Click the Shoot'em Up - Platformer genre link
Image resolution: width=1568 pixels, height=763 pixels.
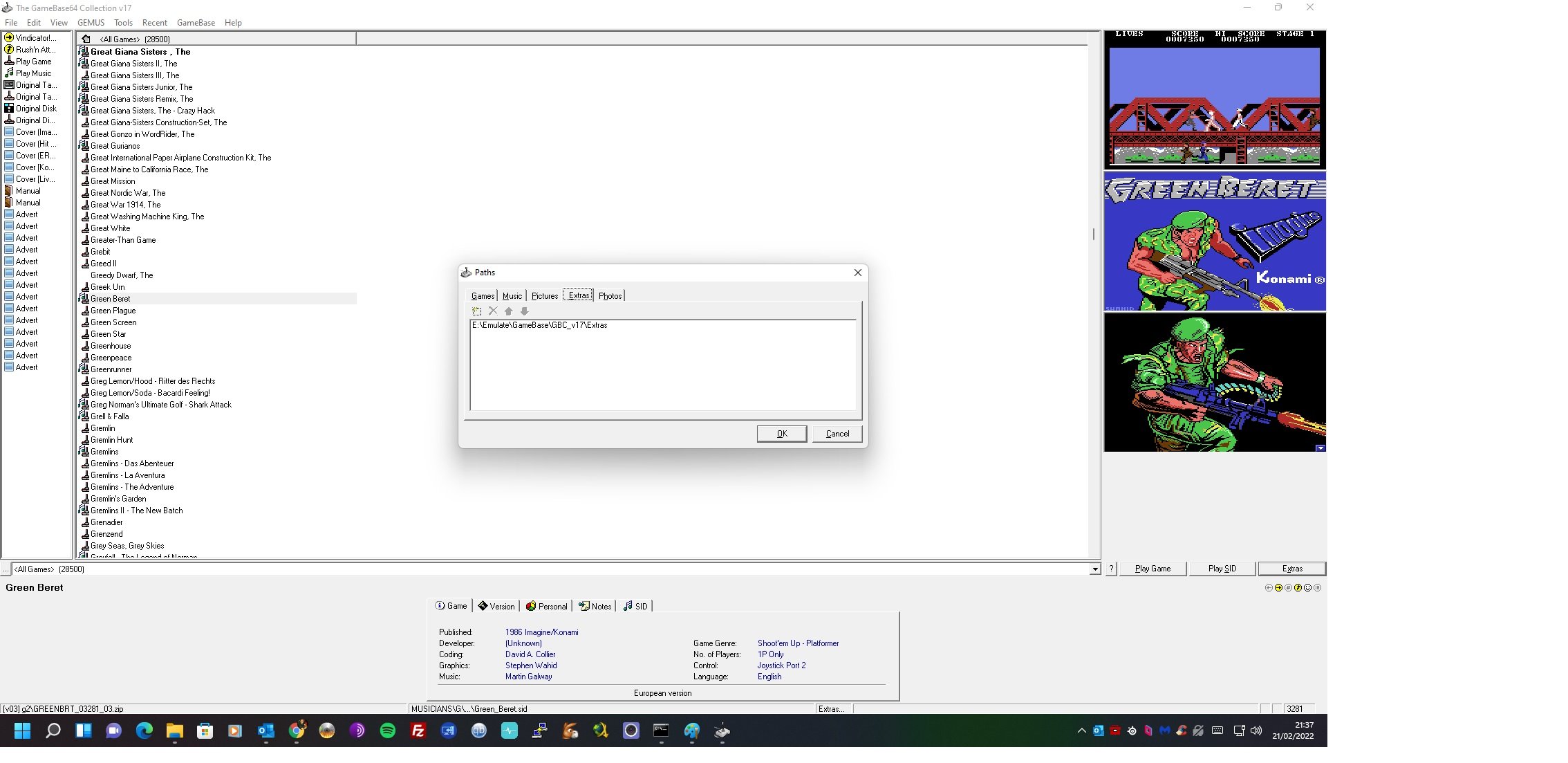798,643
